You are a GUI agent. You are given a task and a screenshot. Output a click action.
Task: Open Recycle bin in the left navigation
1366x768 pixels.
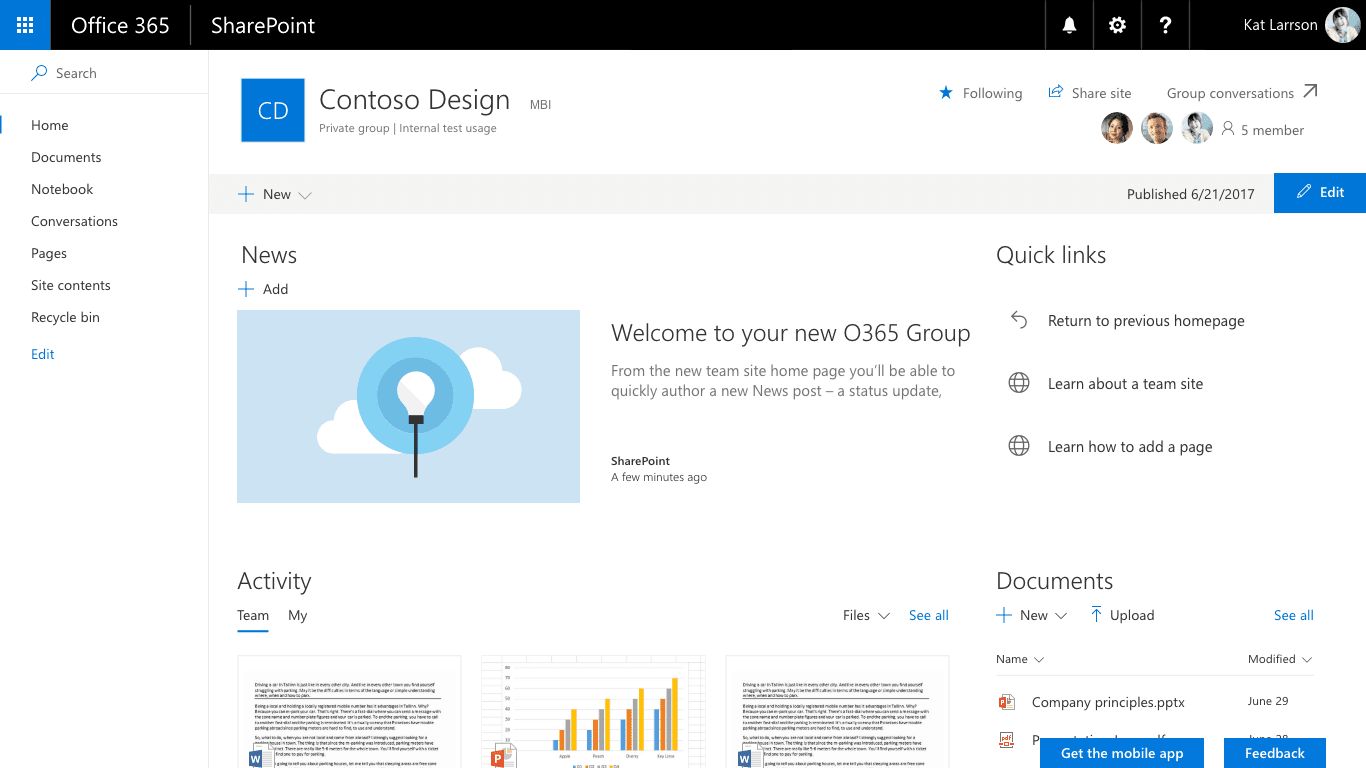[65, 317]
